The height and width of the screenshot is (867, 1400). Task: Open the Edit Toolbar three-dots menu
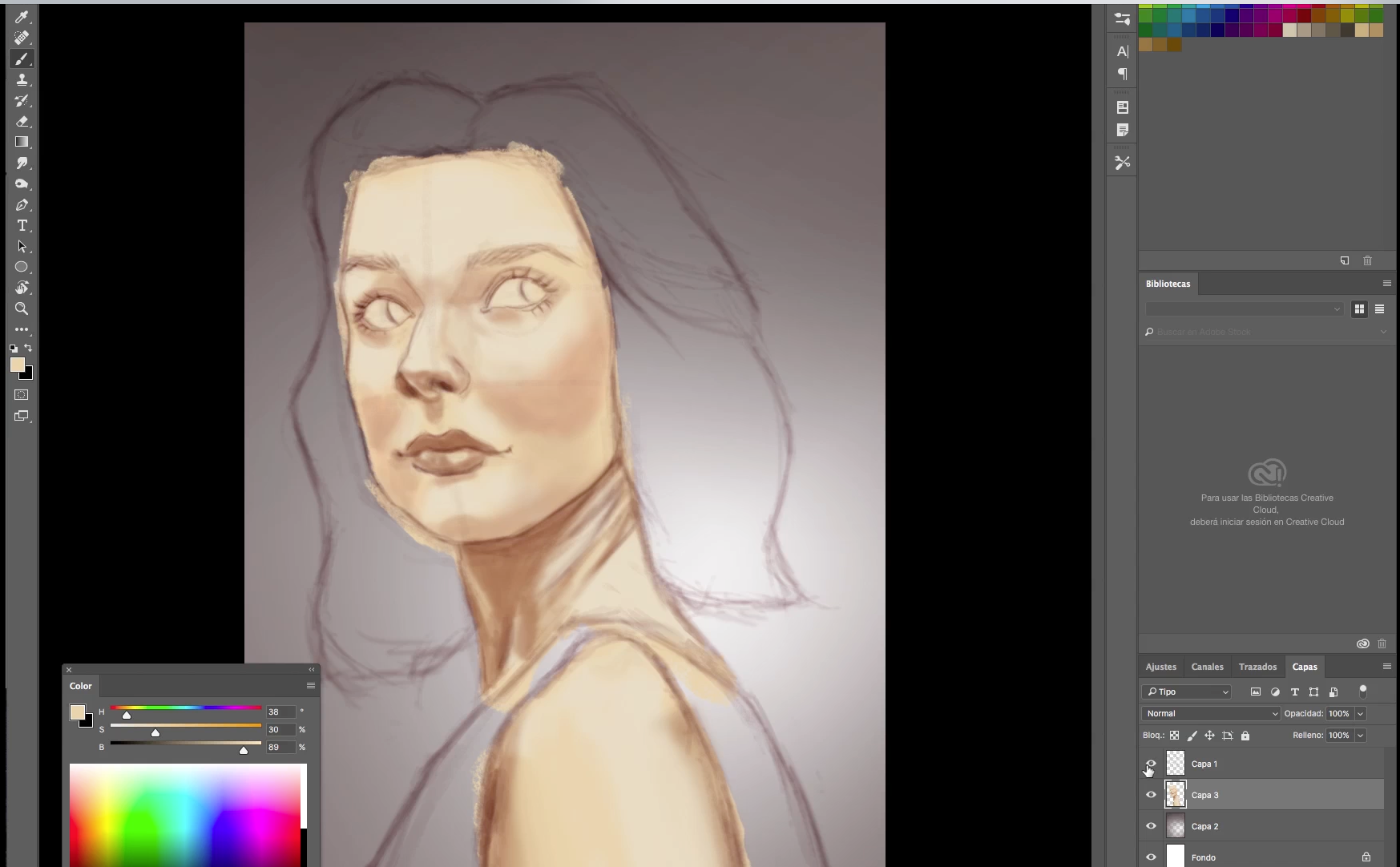22,329
